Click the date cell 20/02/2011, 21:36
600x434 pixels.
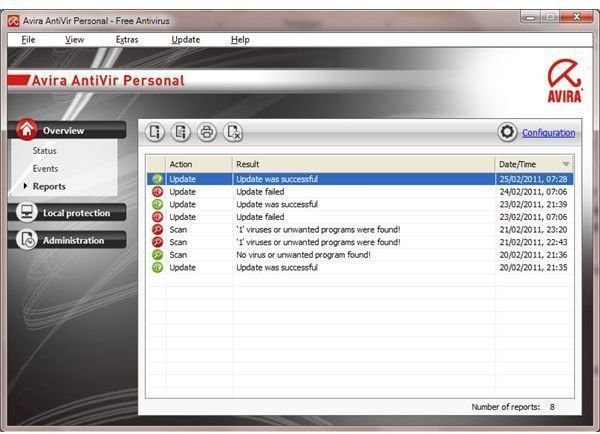point(533,255)
